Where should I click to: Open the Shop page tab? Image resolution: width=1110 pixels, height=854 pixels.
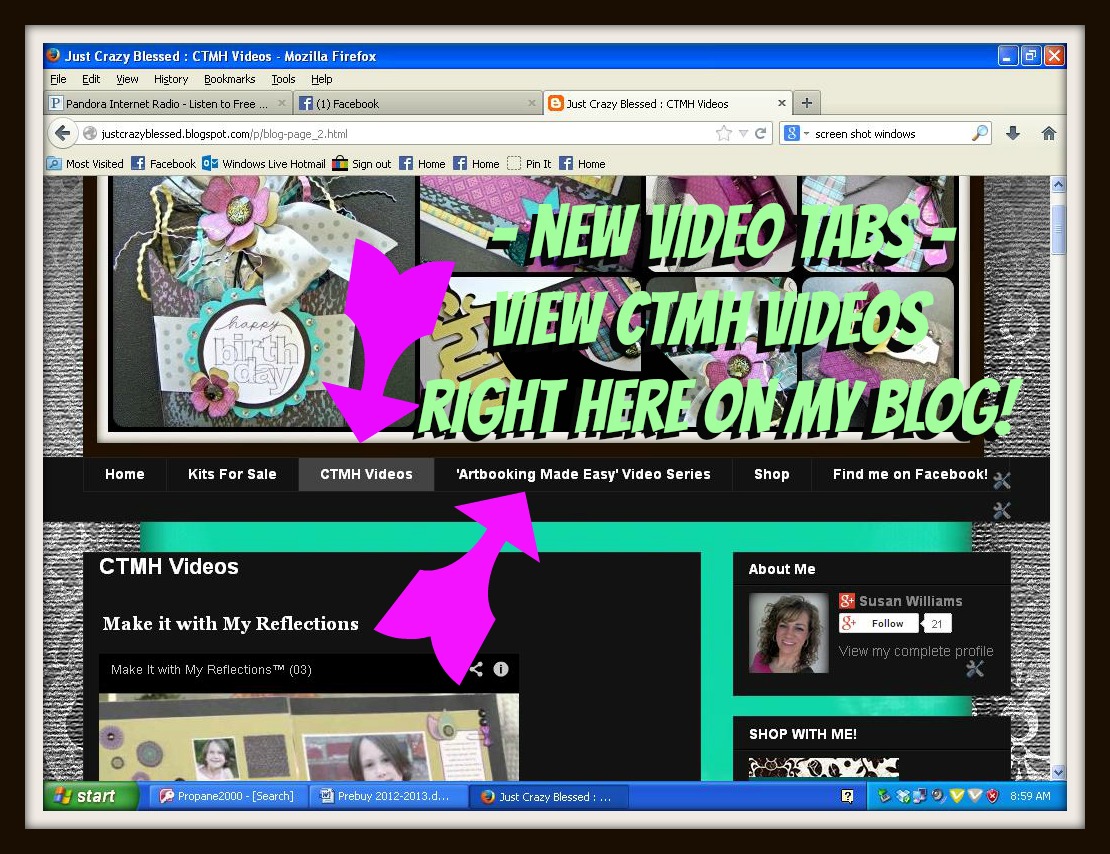pos(772,474)
